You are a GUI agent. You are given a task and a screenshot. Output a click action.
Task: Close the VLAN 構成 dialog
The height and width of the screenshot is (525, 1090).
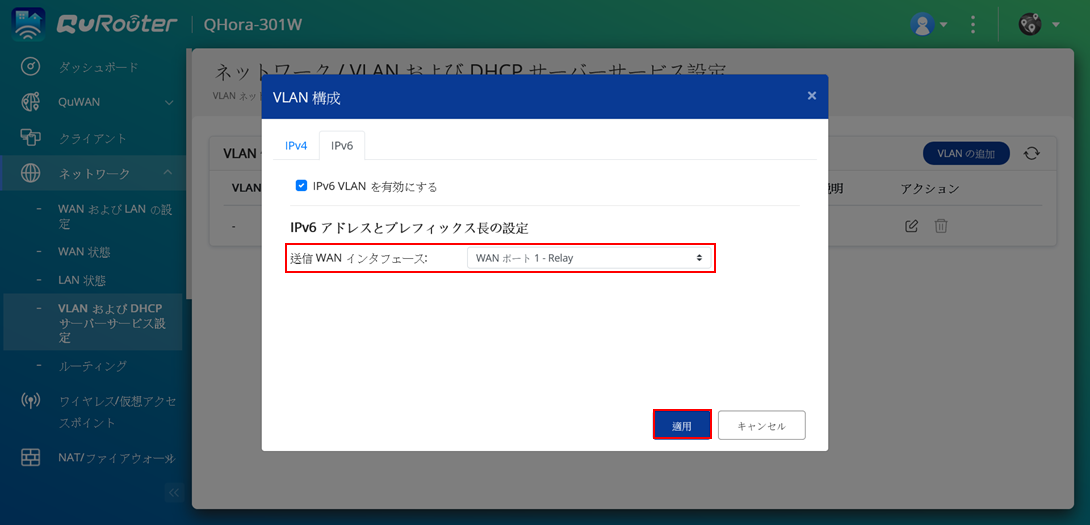[811, 96]
